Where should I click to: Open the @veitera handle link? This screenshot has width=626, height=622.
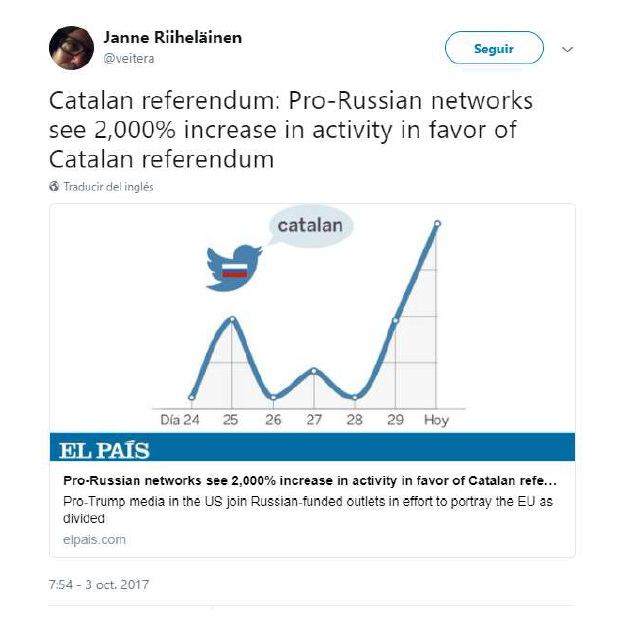tap(129, 59)
